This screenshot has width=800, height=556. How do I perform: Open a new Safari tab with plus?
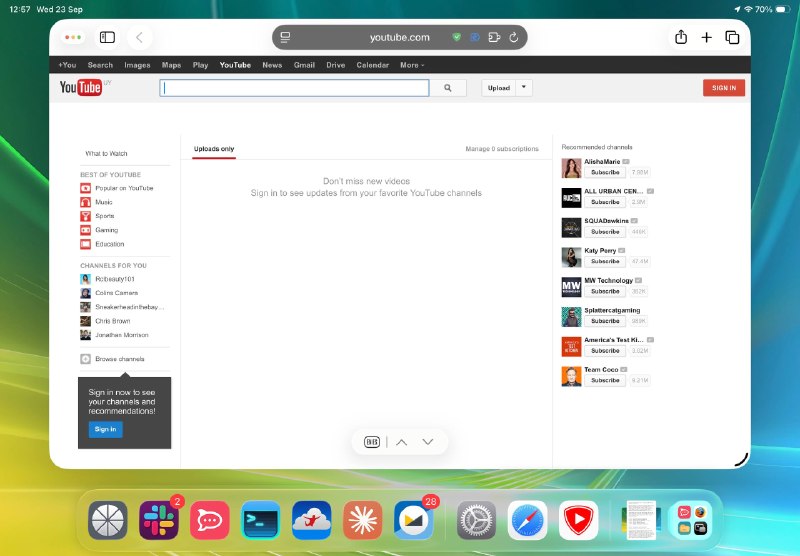pos(706,37)
